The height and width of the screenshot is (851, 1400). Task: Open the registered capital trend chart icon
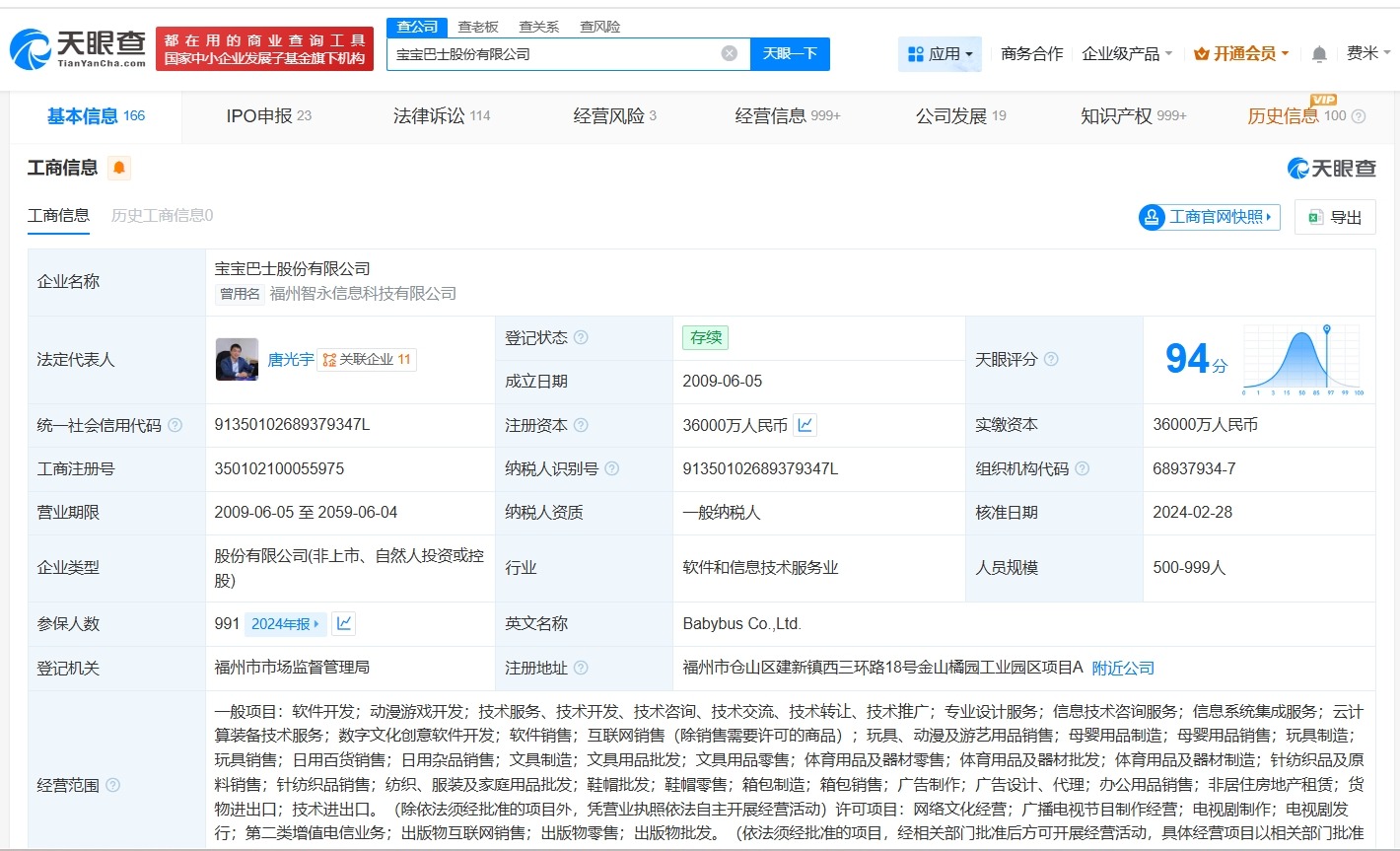(x=805, y=424)
